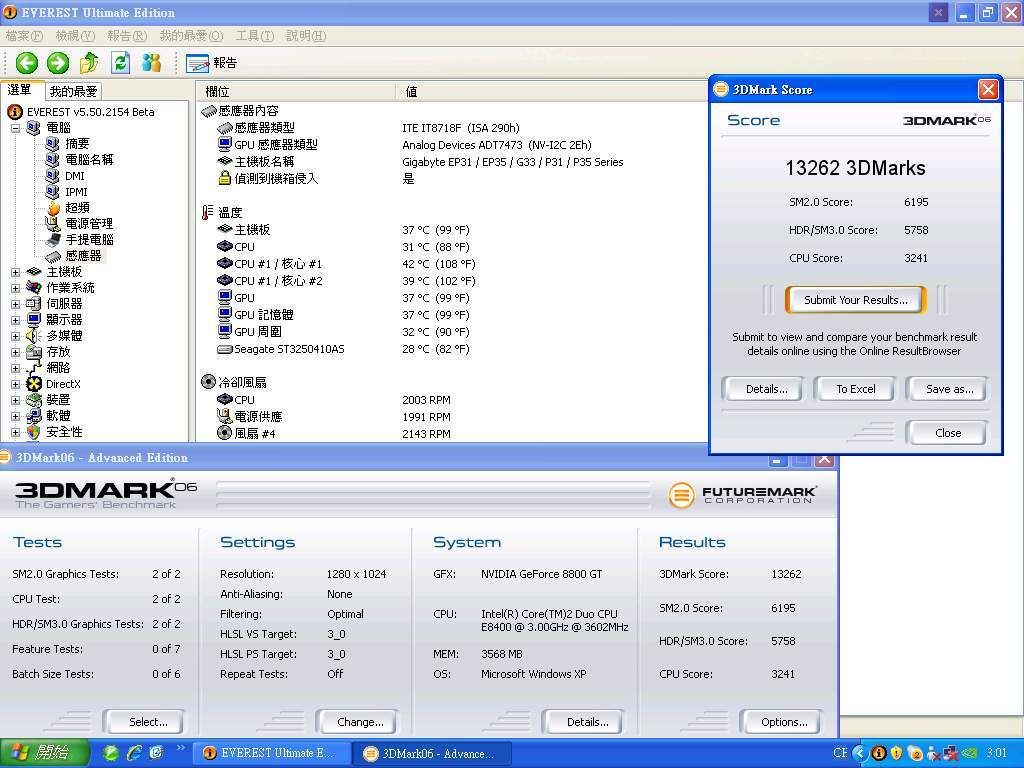The height and width of the screenshot is (768, 1024).
Task: Switch to the 我的最愛 tab in side panel
Action: pos(73,91)
